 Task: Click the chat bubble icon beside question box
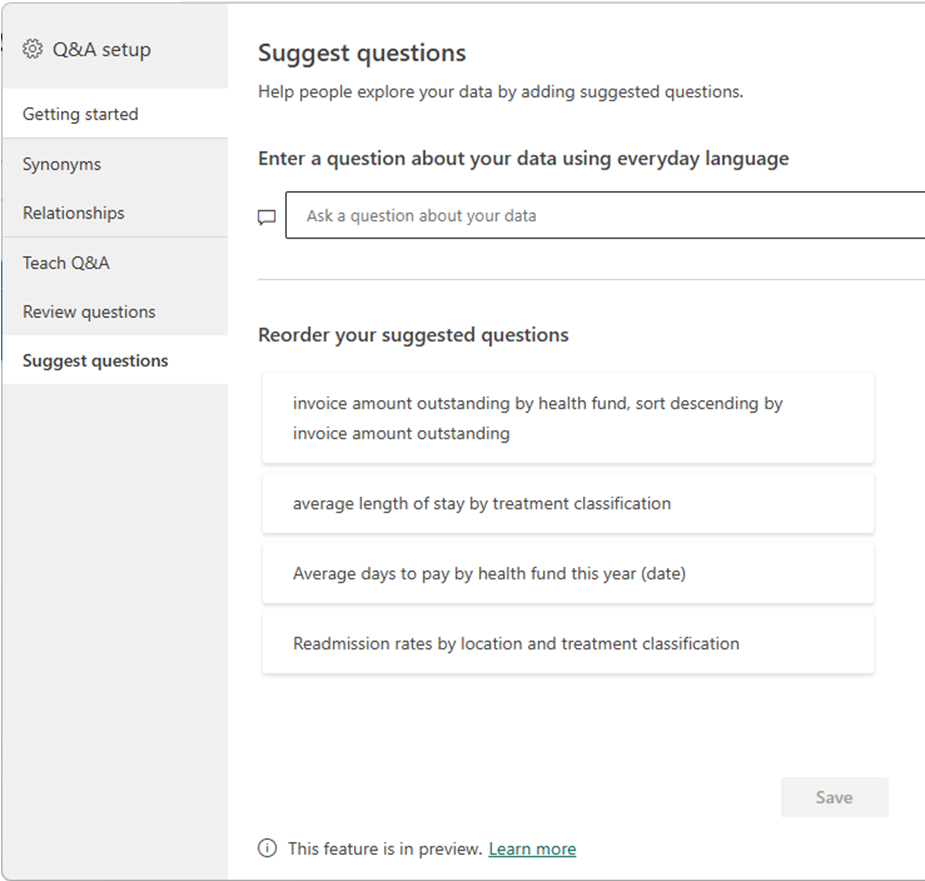click(267, 217)
